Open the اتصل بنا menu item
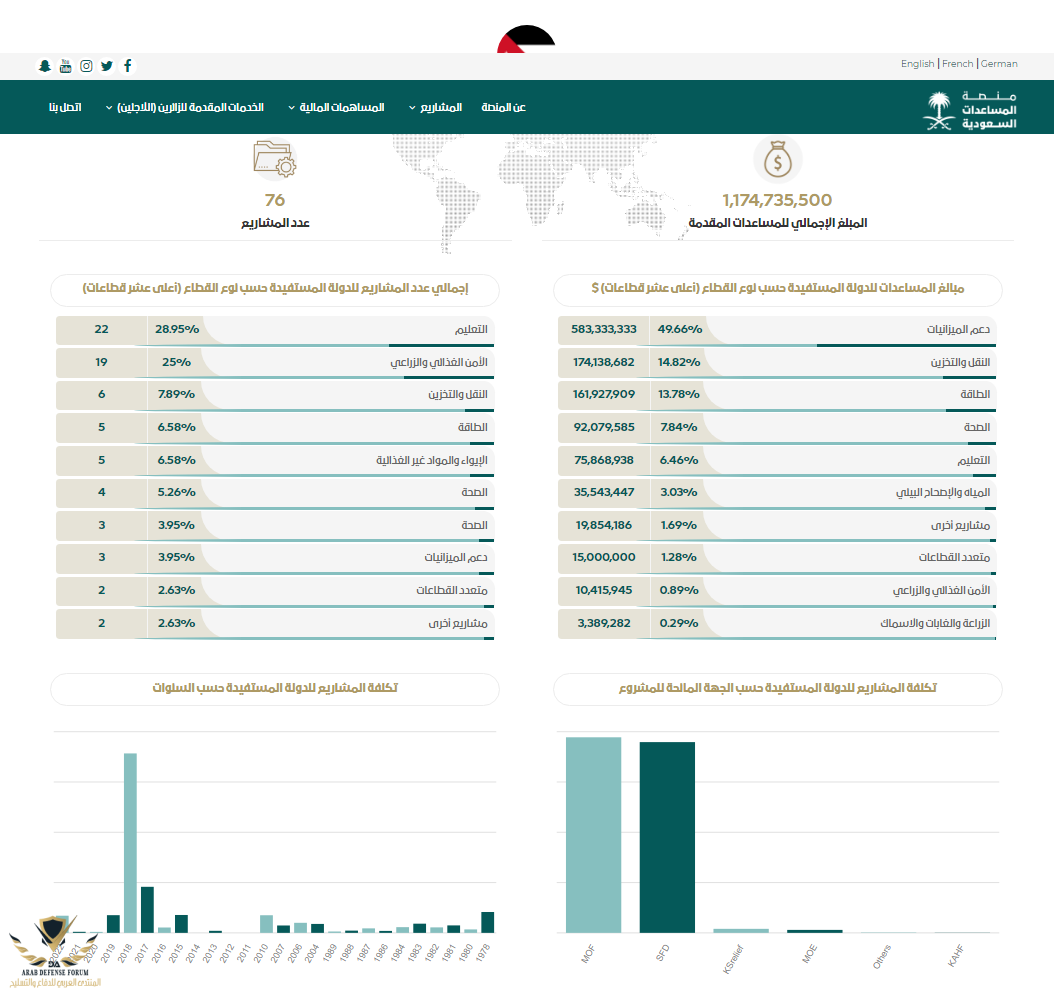 (65, 107)
